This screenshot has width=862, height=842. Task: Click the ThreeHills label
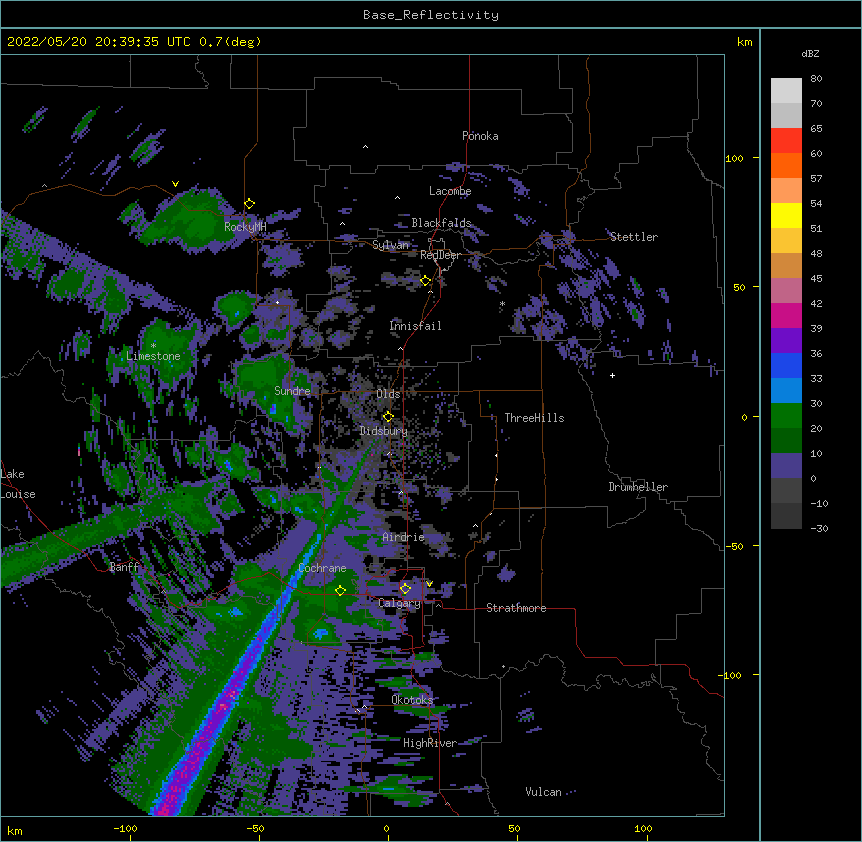point(534,418)
